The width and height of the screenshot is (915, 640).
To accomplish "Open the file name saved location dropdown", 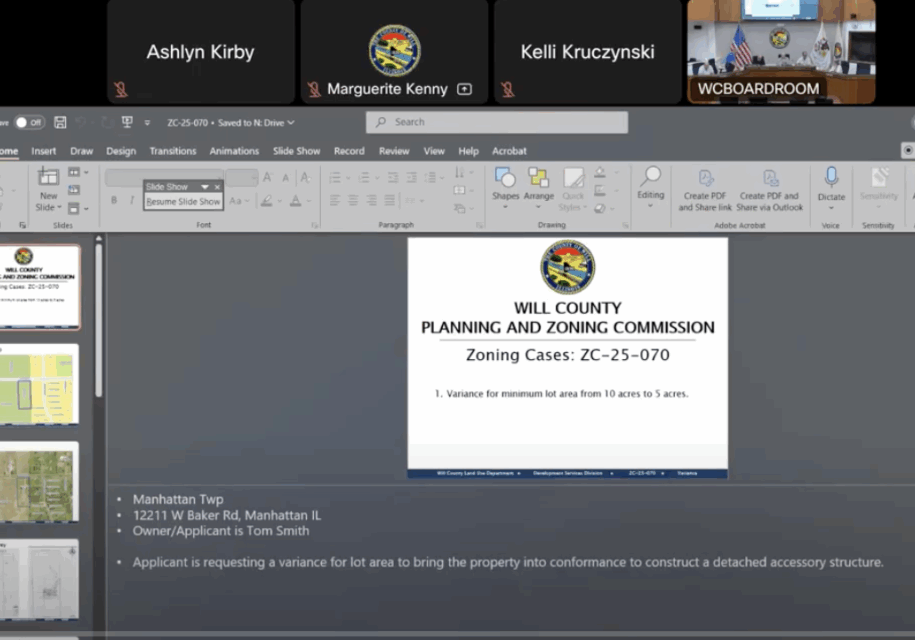I will pos(291,122).
